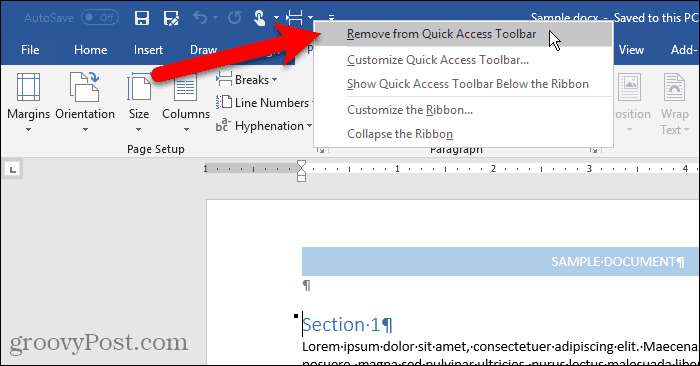
Task: Toggle the AutoSave switch
Action: click(x=100, y=18)
